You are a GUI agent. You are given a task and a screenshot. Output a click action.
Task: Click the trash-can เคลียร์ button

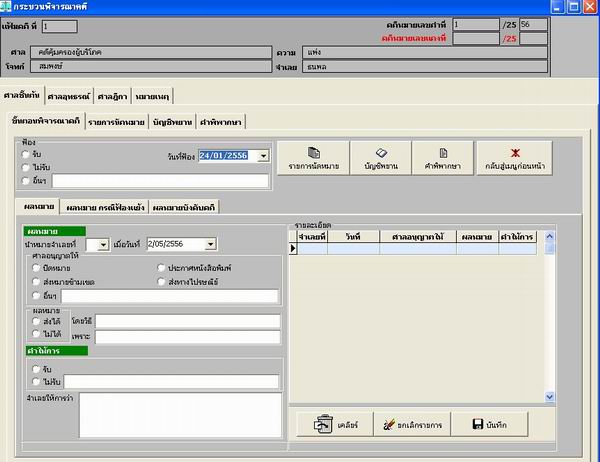pyautogui.click(x=335, y=424)
